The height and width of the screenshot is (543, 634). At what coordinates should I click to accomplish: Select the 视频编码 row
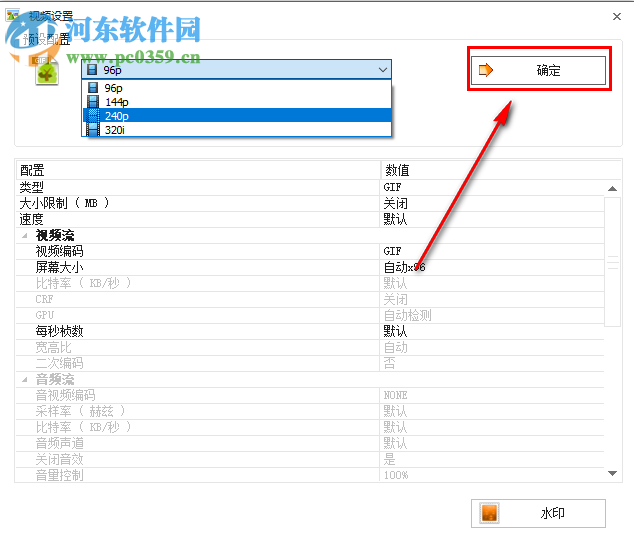(310, 251)
